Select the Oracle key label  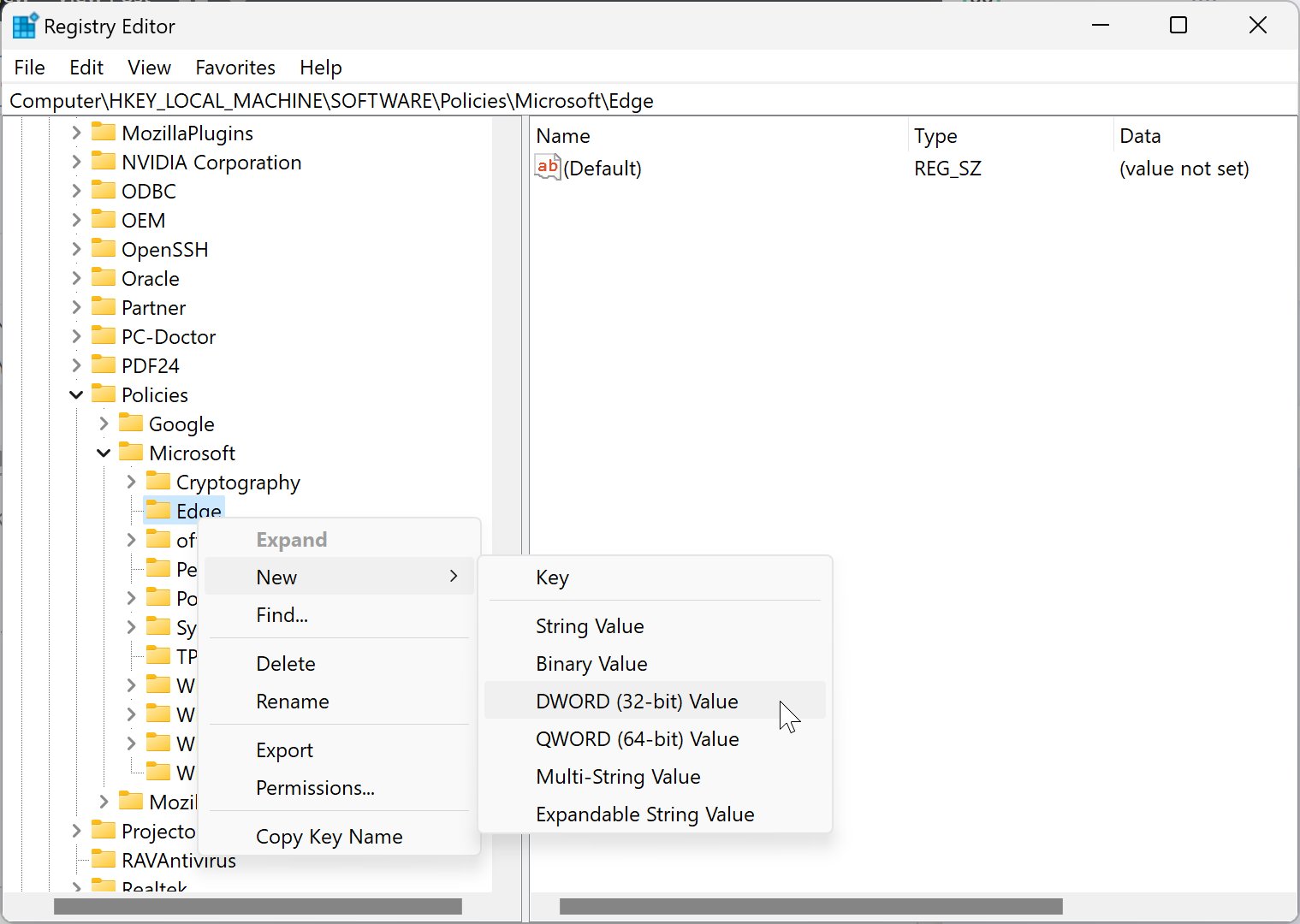point(151,279)
